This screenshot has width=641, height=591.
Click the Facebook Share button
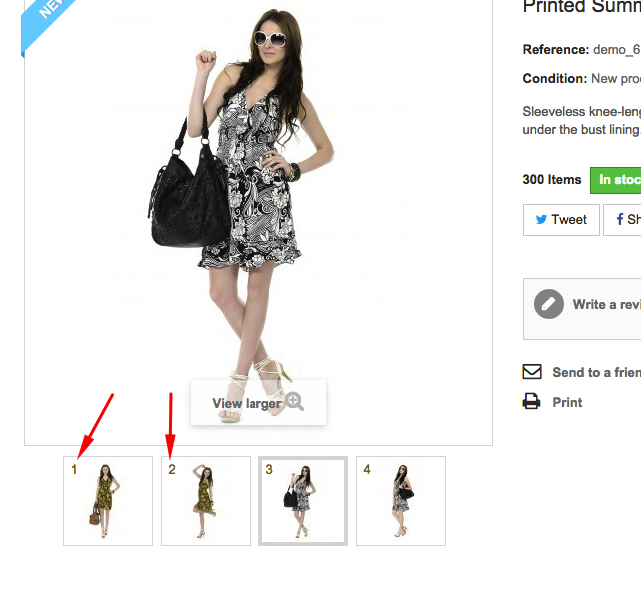tap(622, 220)
